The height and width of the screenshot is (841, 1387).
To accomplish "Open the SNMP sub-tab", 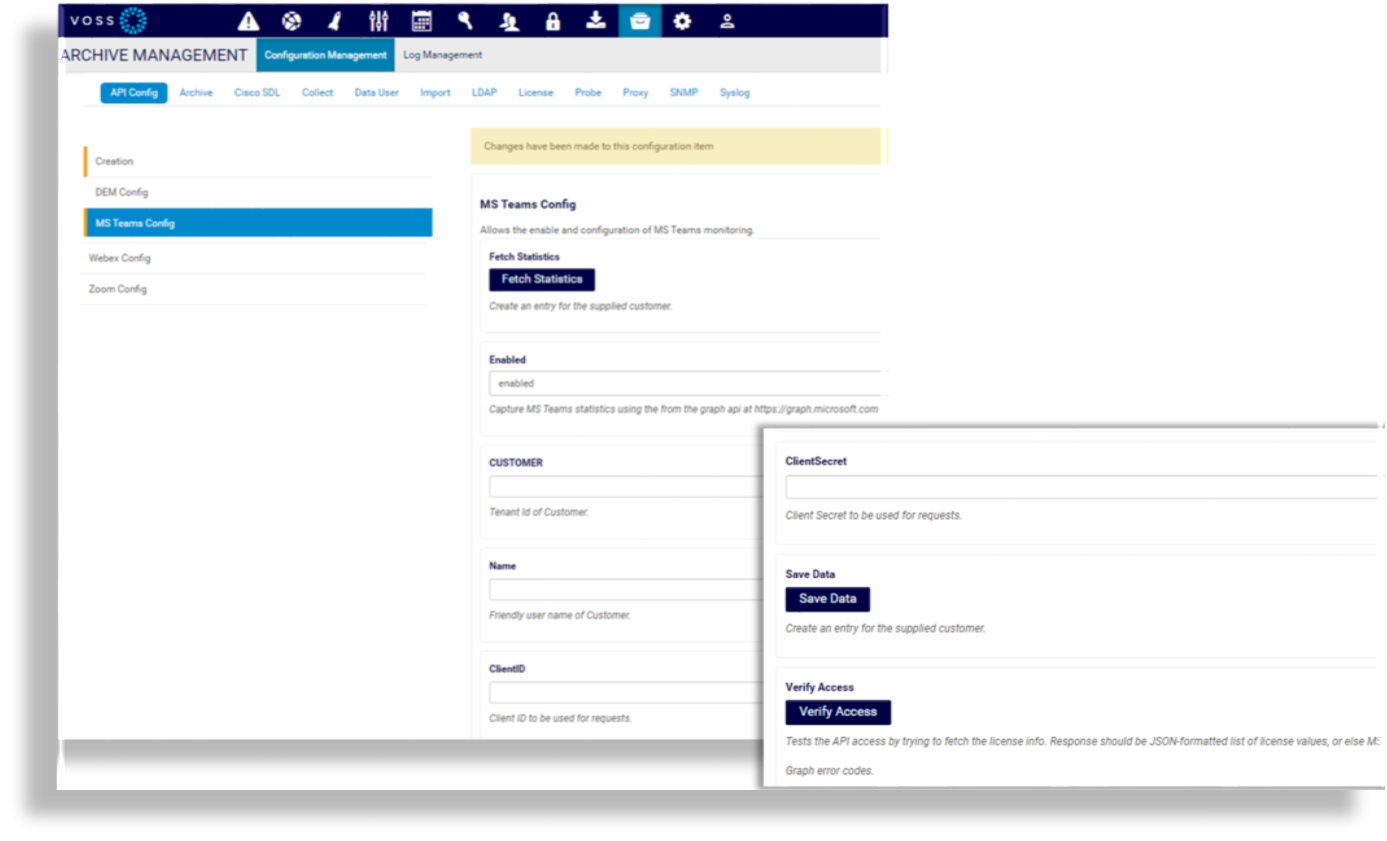I will (x=683, y=93).
